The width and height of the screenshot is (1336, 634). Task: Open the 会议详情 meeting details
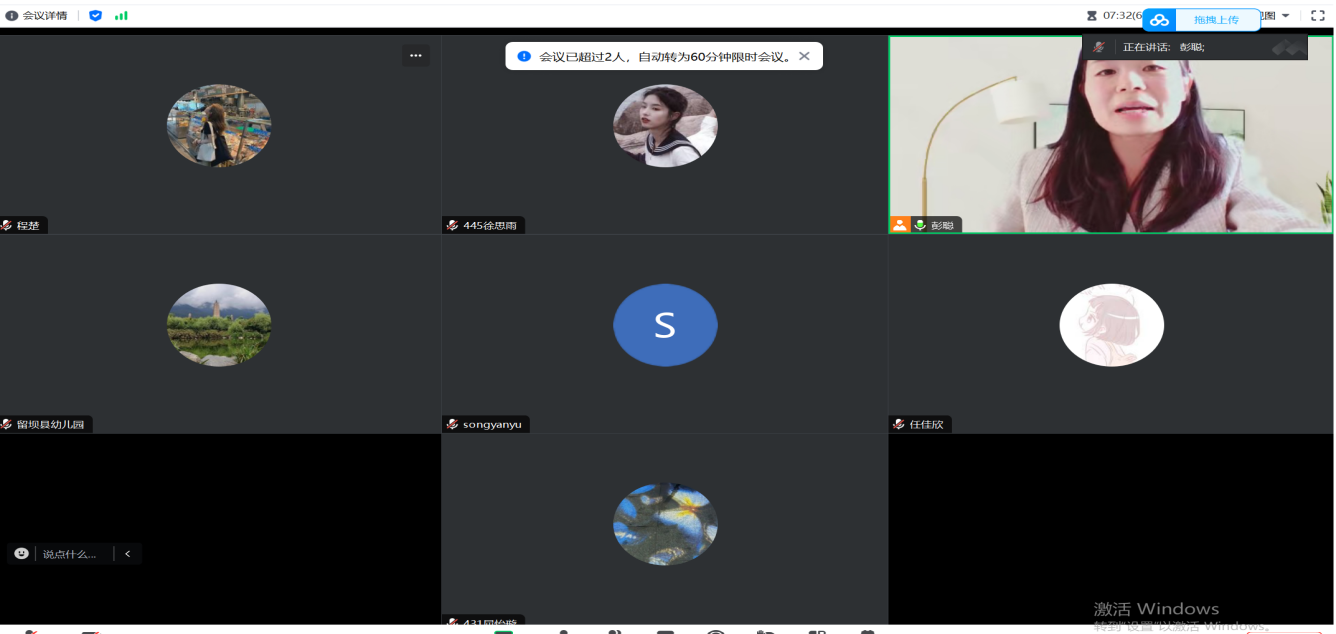pos(37,16)
